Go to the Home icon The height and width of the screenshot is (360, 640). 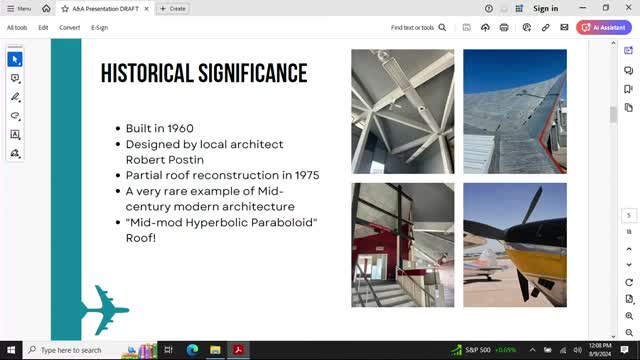tap(46, 9)
